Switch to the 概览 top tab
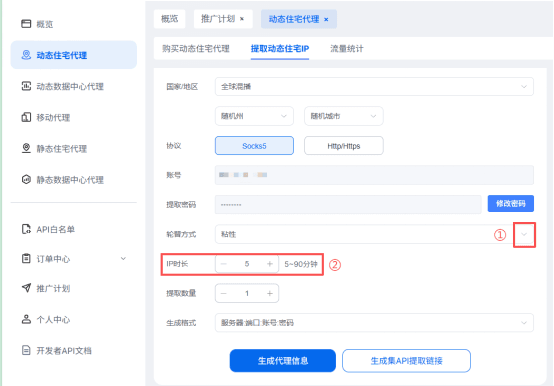 [170, 19]
